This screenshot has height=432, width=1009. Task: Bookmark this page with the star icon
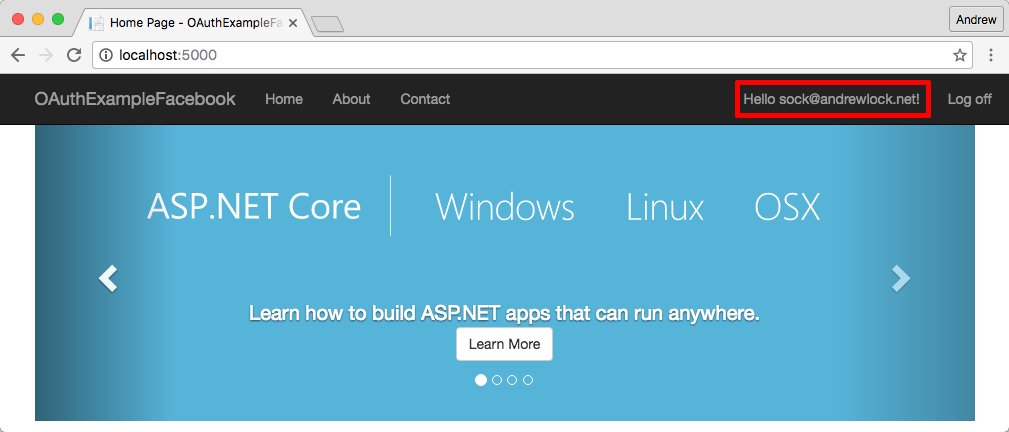pos(959,55)
